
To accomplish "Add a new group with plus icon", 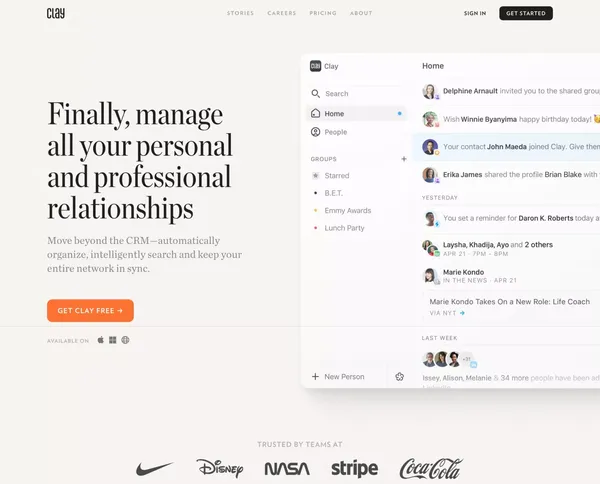I will tap(404, 159).
